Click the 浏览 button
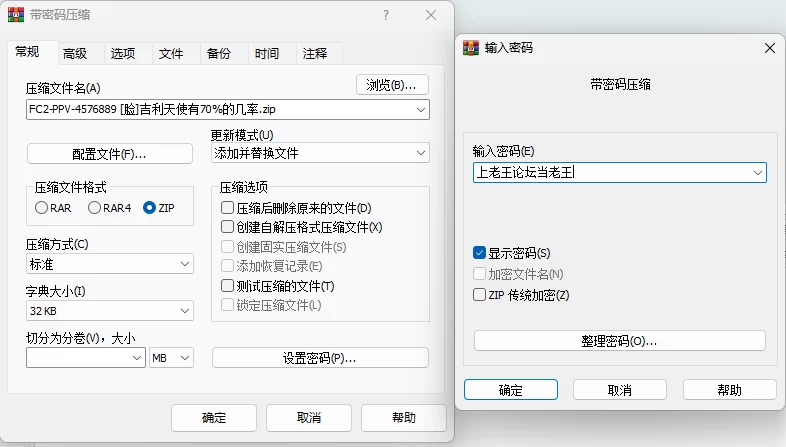The image size is (786, 447). click(x=392, y=85)
